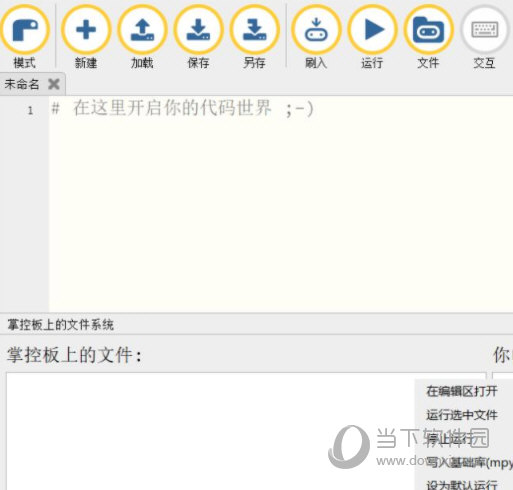Click the 掌控板上的文件 label
513x490 pixels.
[74, 355]
